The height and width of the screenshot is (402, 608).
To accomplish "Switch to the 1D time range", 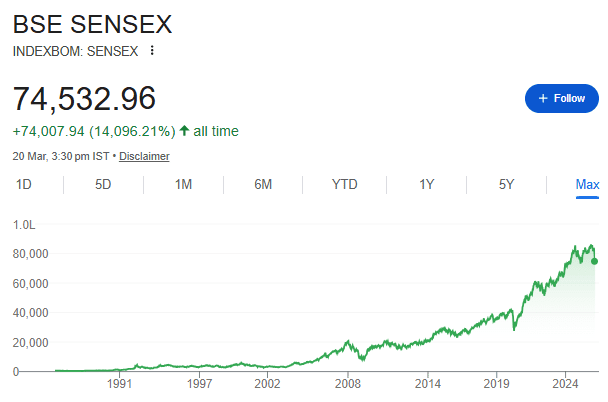I will (x=24, y=184).
